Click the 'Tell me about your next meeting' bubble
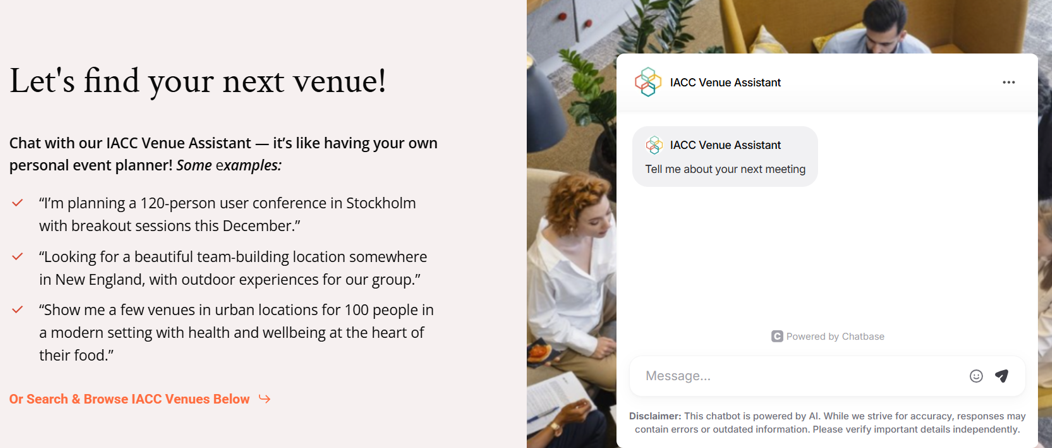The height and width of the screenshot is (448, 1052). 725,156
